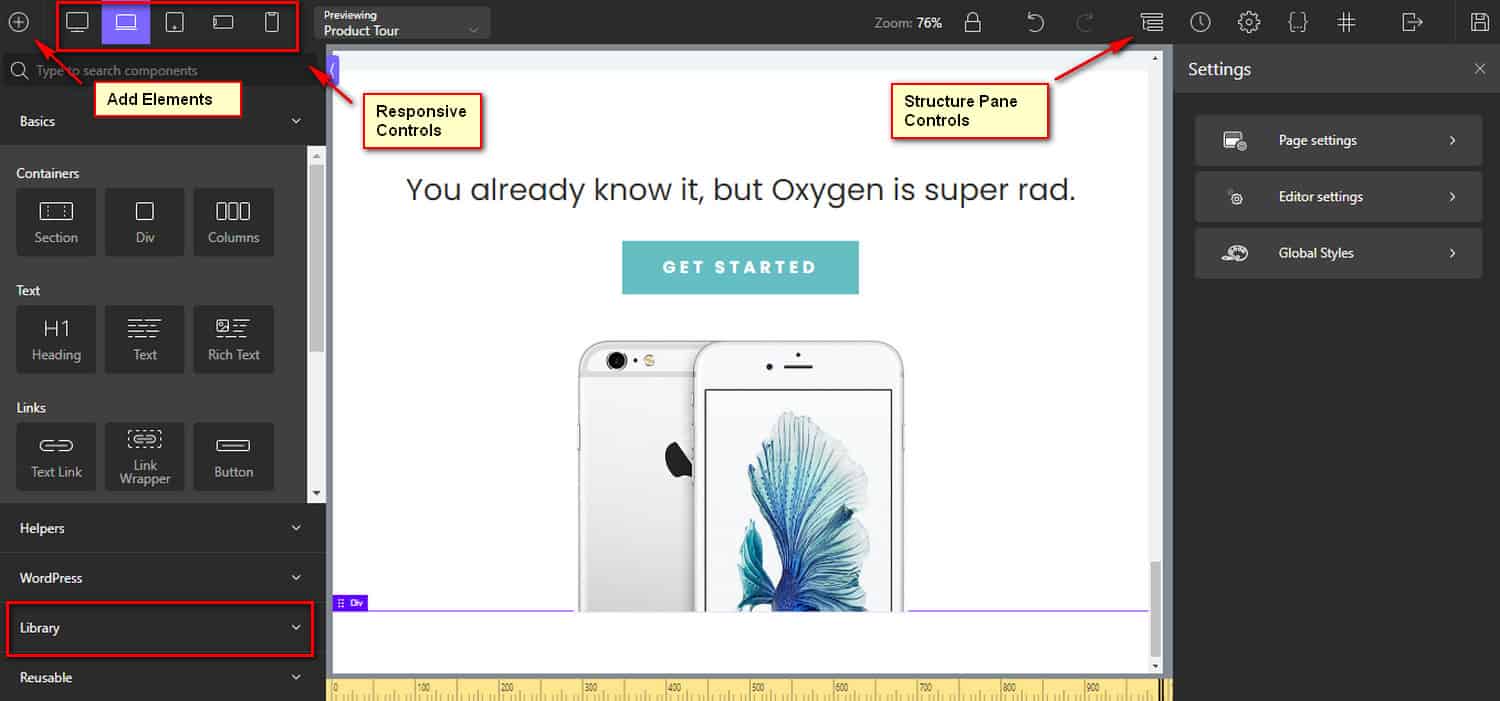Click the Settings panel title
The height and width of the screenshot is (701, 1500).
pyautogui.click(x=1219, y=69)
